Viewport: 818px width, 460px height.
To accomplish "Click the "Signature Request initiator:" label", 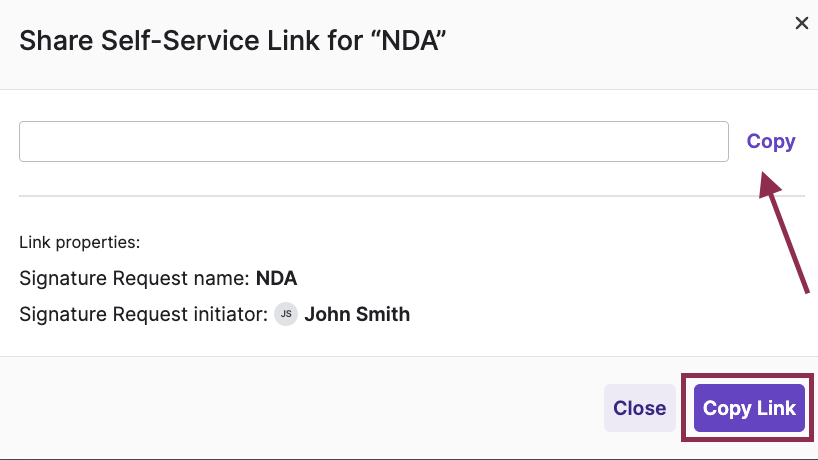I will [143, 314].
